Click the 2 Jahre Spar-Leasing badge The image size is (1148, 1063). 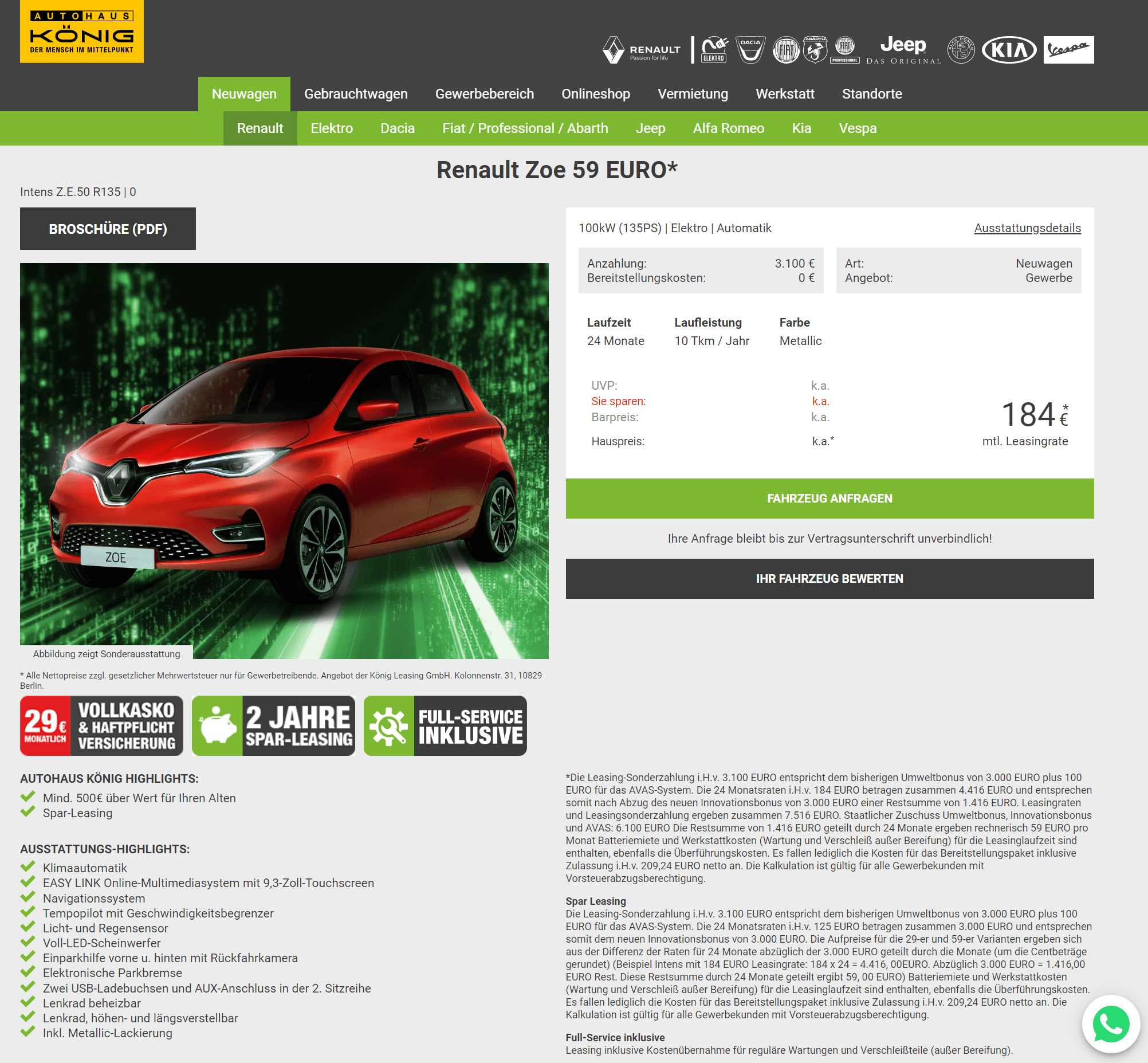273,726
